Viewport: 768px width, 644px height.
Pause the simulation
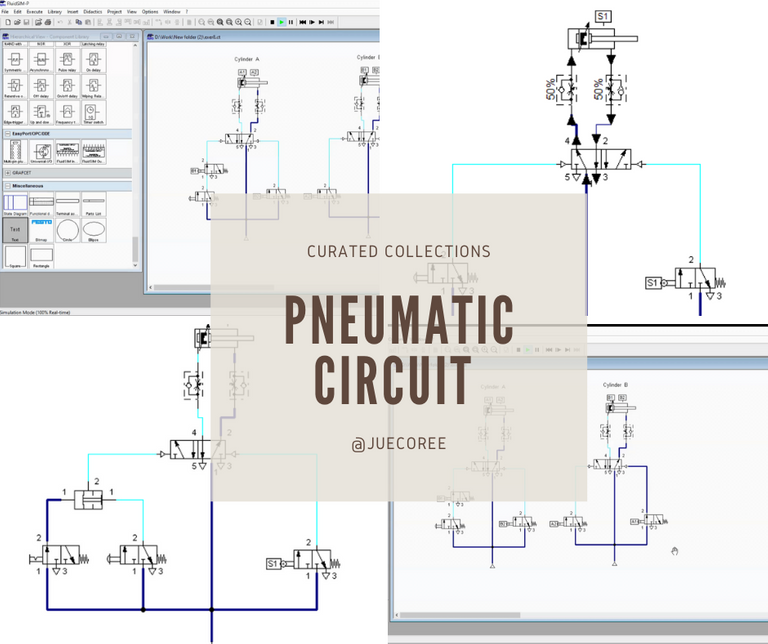(x=291, y=22)
